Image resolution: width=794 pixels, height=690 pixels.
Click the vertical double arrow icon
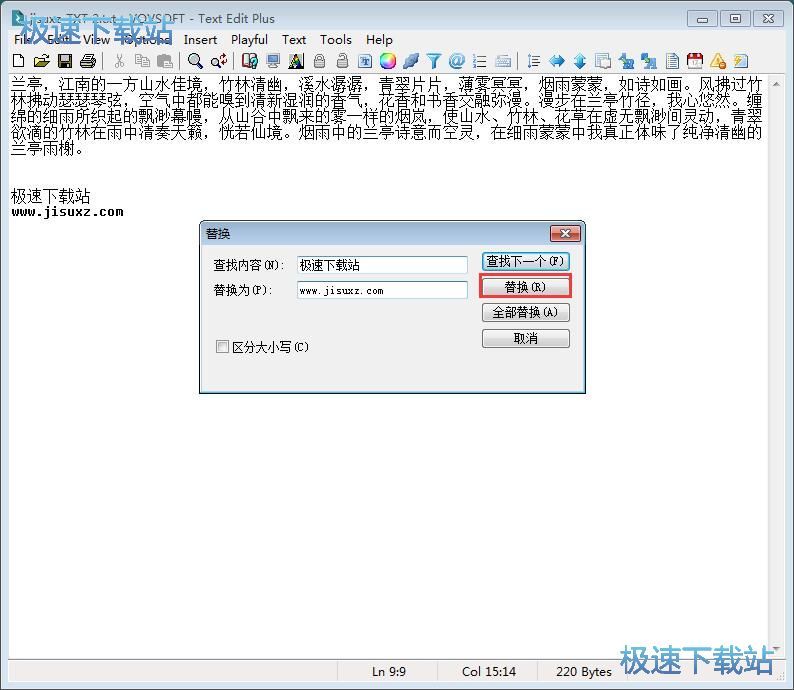580,61
